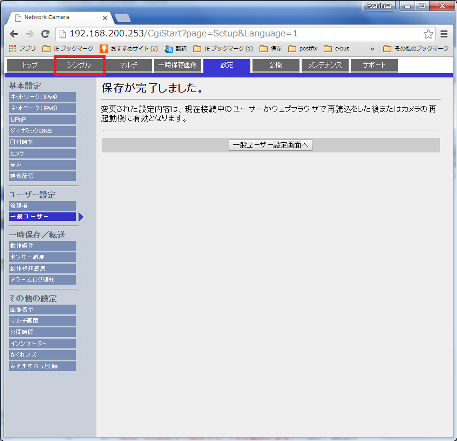Close the Network Camera browser tab
The image size is (457, 441).
105,18
